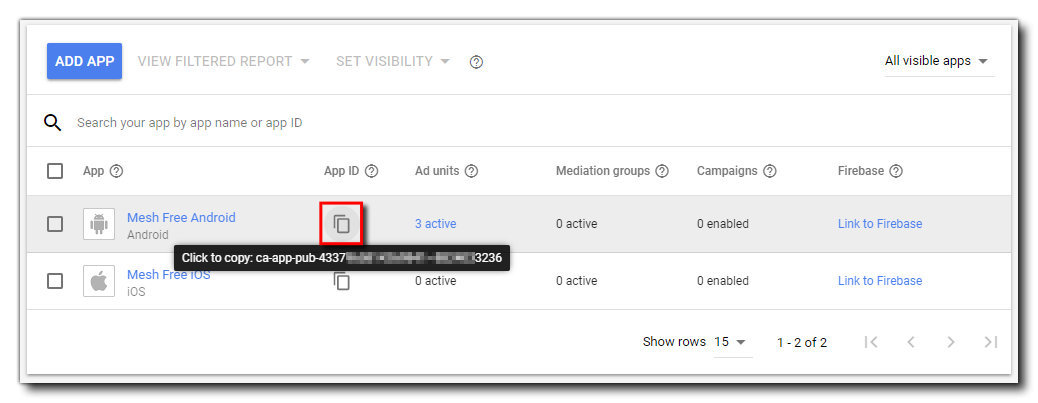The image size is (1038, 403).
Task: Copy App ID for Mesh Free Android
Action: point(342,224)
